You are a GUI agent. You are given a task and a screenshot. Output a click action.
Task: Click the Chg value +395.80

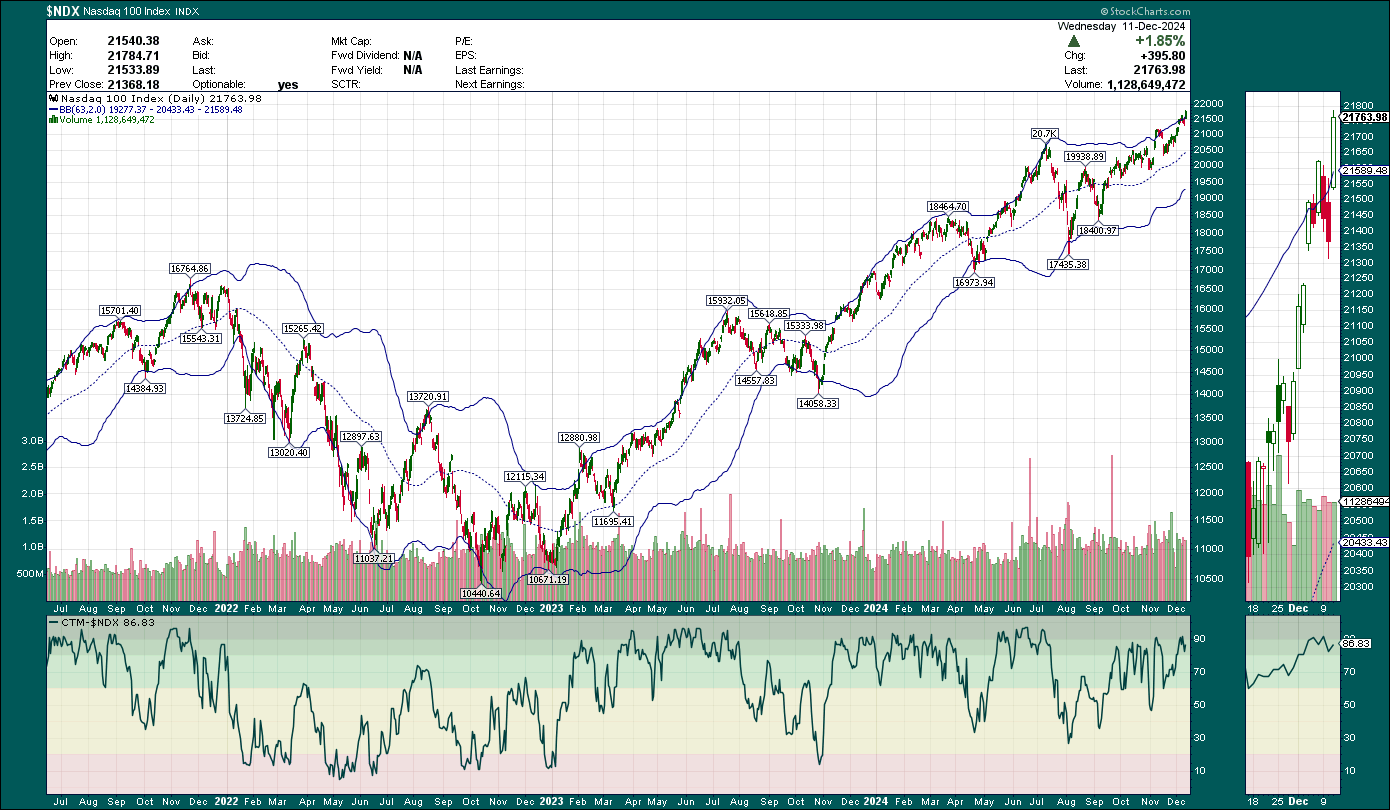pyautogui.click(x=1161, y=56)
